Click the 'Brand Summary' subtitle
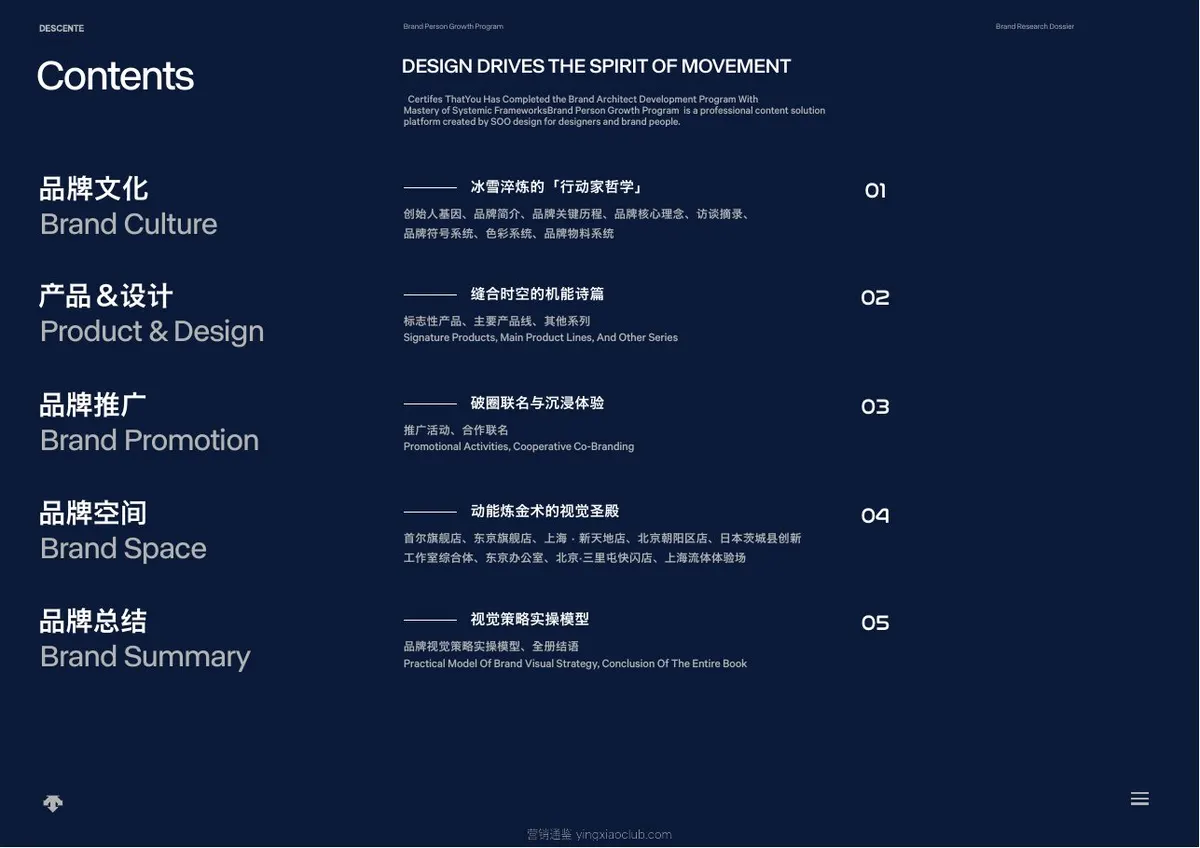Screen dimensions: 1200x848 click(145, 656)
